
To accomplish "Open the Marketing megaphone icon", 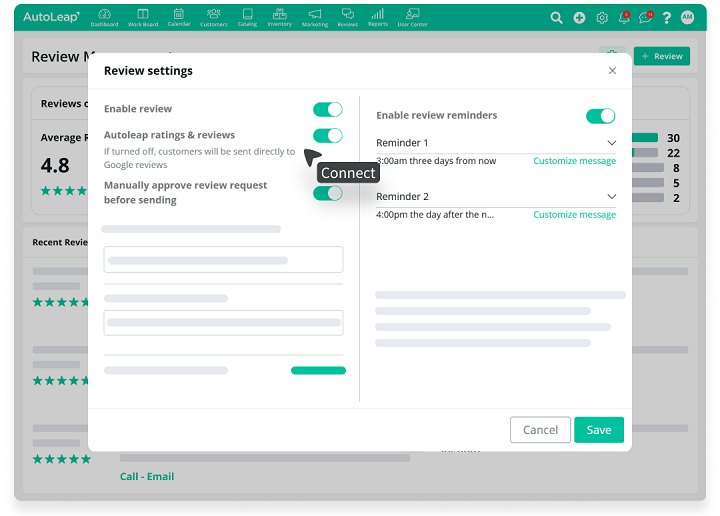I will pos(314,17).
